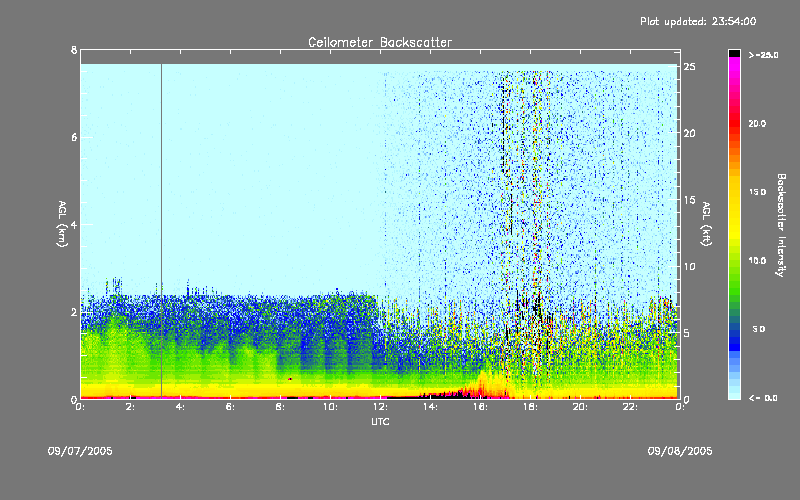
Task: Click the '2' km tick label on left axis
Action: (x=74, y=312)
